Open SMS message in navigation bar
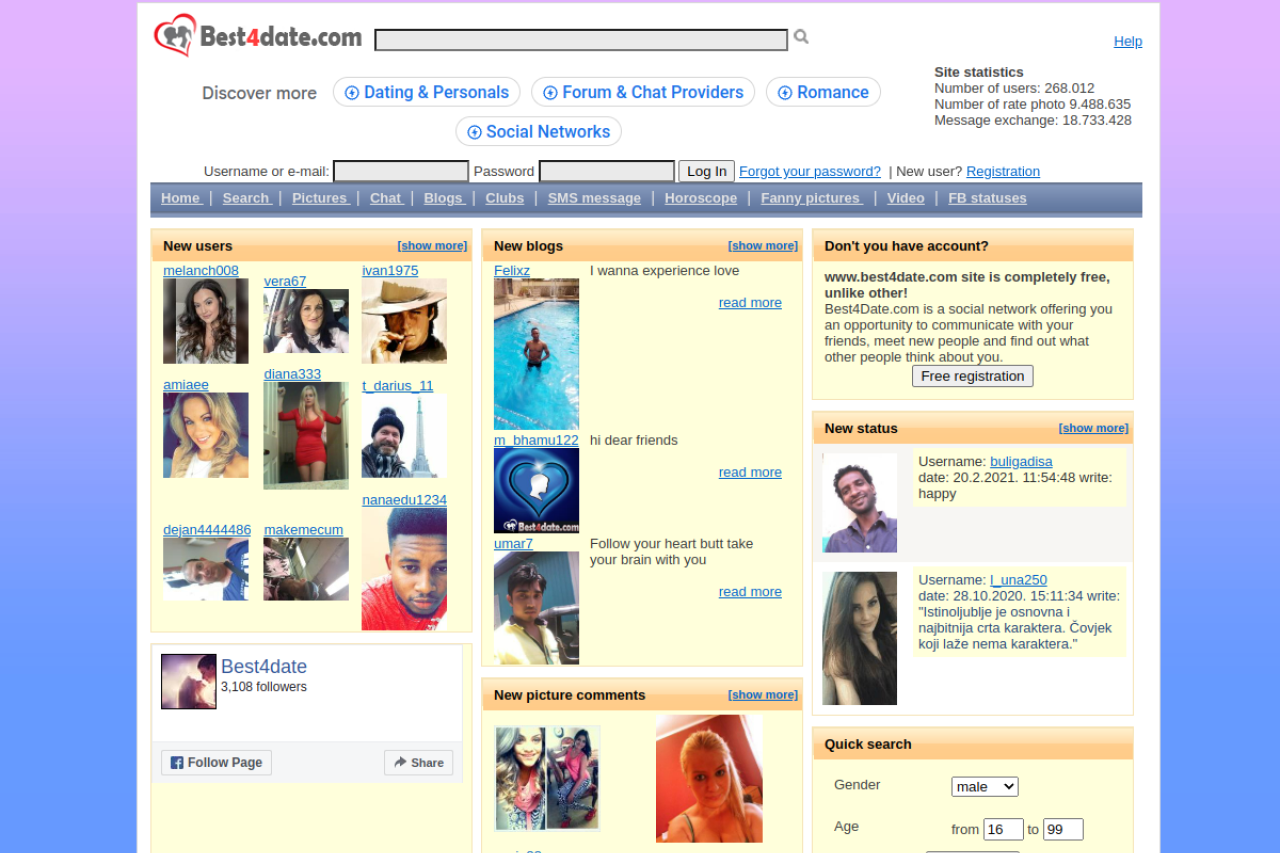Image resolution: width=1280 pixels, height=853 pixels. (594, 198)
